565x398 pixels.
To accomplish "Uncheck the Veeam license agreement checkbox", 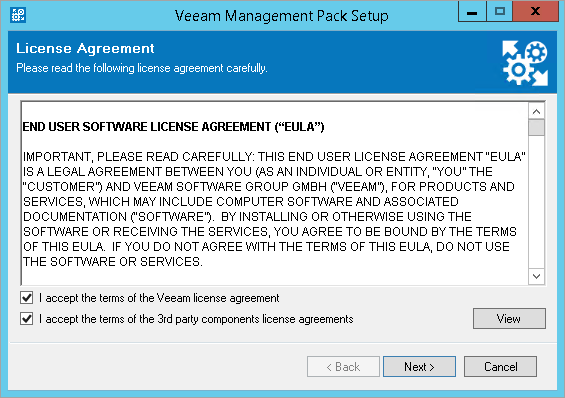I will [27, 298].
